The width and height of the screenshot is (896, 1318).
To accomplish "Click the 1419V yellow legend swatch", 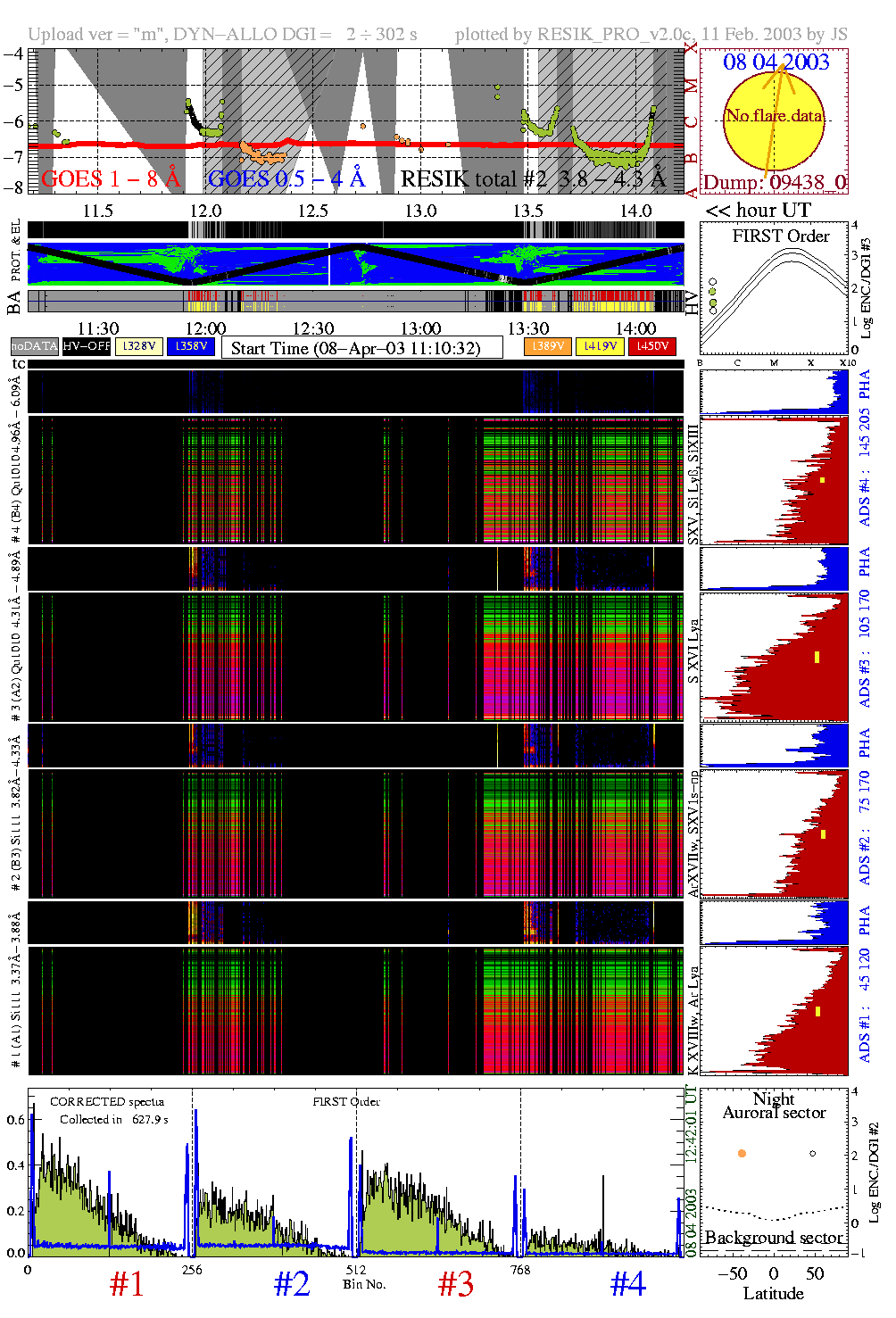I will (601, 346).
